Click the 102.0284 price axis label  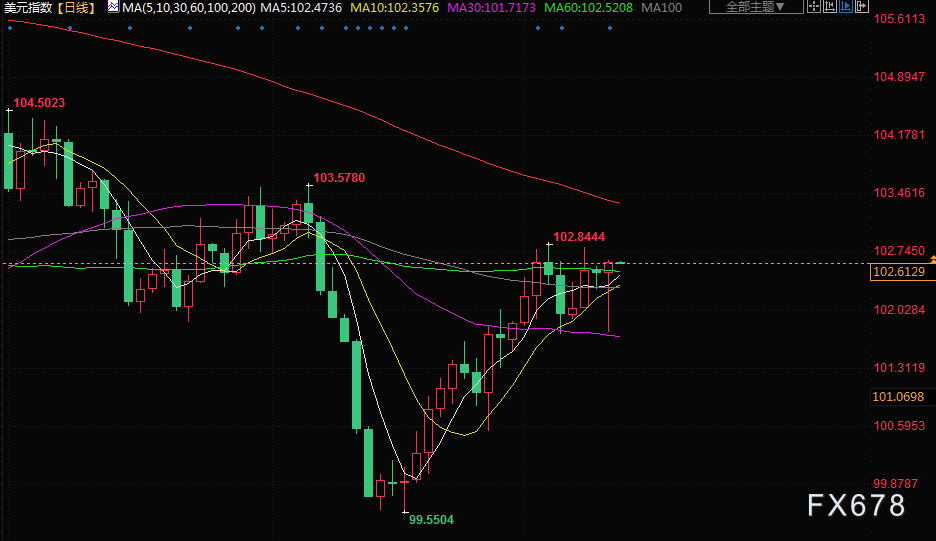click(x=900, y=310)
